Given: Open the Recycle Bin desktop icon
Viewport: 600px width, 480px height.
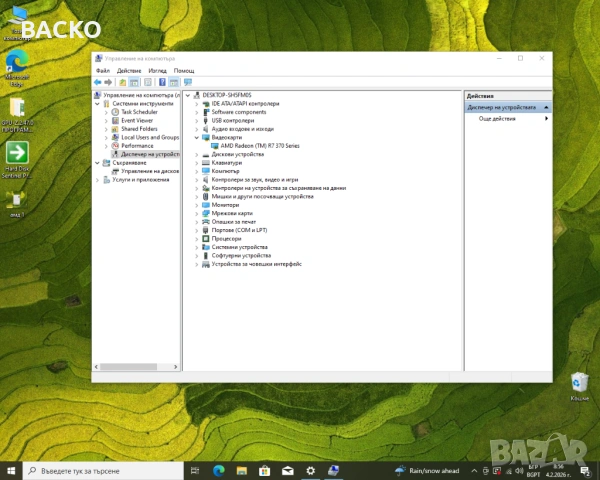Looking at the screenshot, I should tap(578, 384).
